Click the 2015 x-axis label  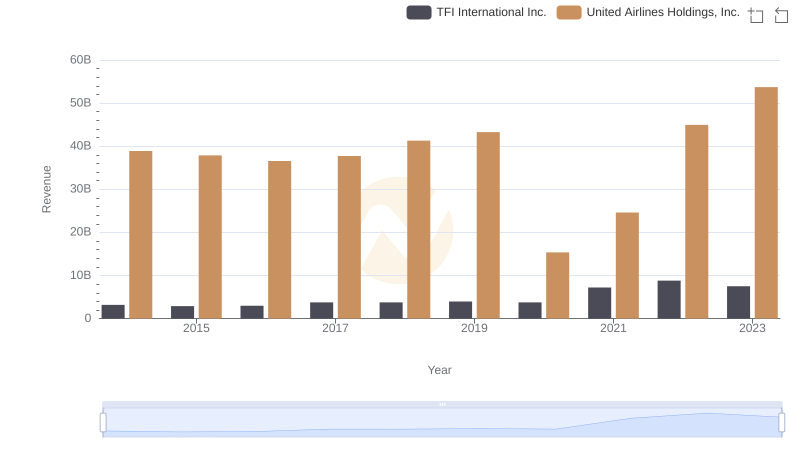(196, 328)
